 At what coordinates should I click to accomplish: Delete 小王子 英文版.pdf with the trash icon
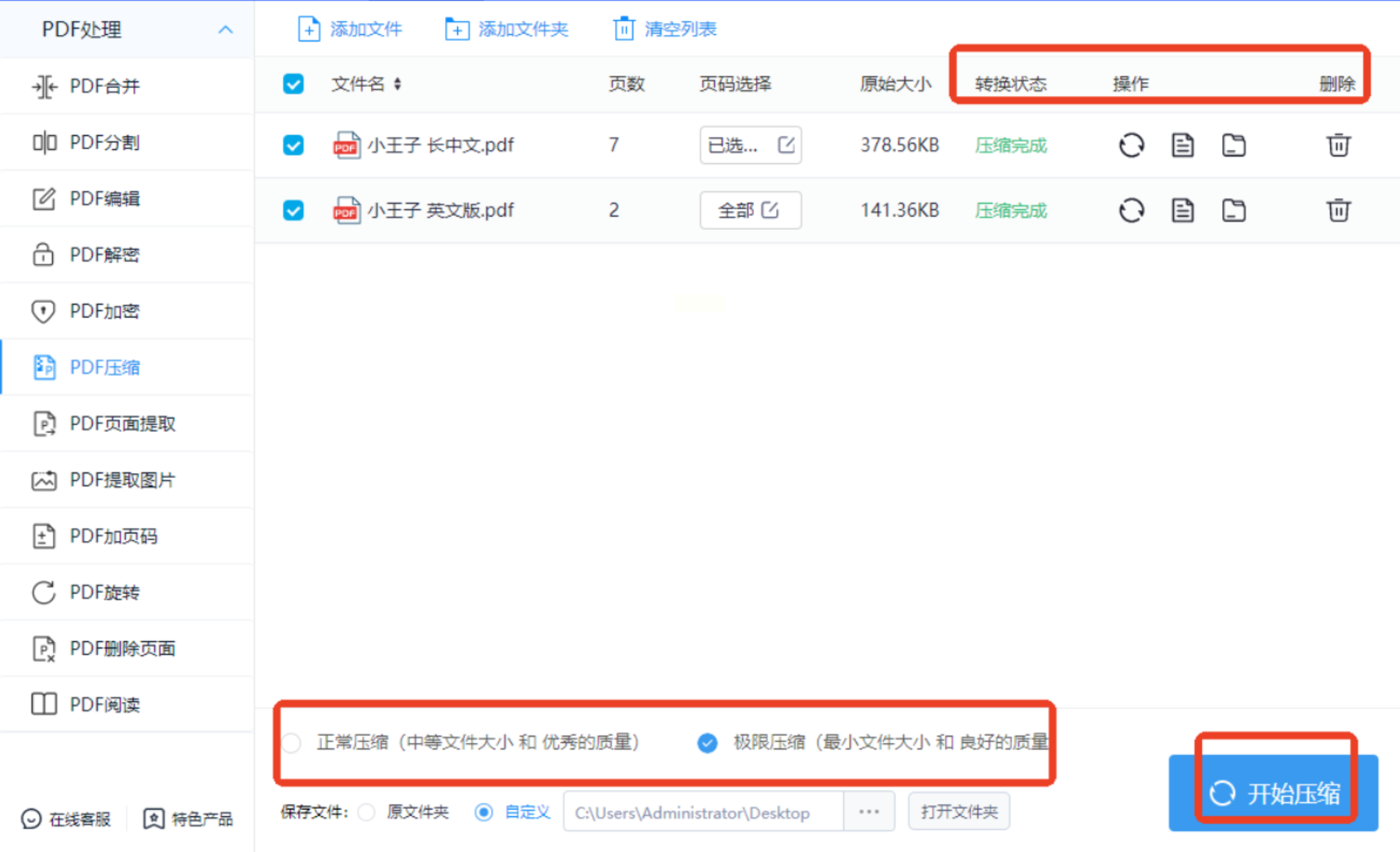pos(1338,210)
